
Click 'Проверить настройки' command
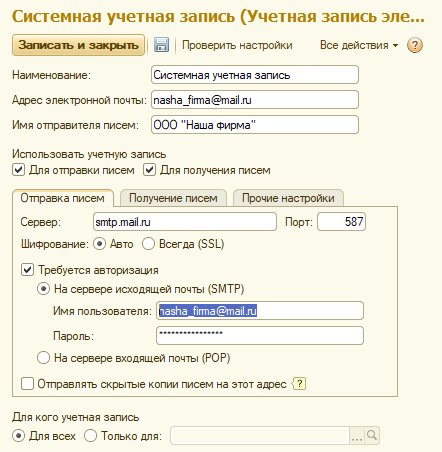237,45
